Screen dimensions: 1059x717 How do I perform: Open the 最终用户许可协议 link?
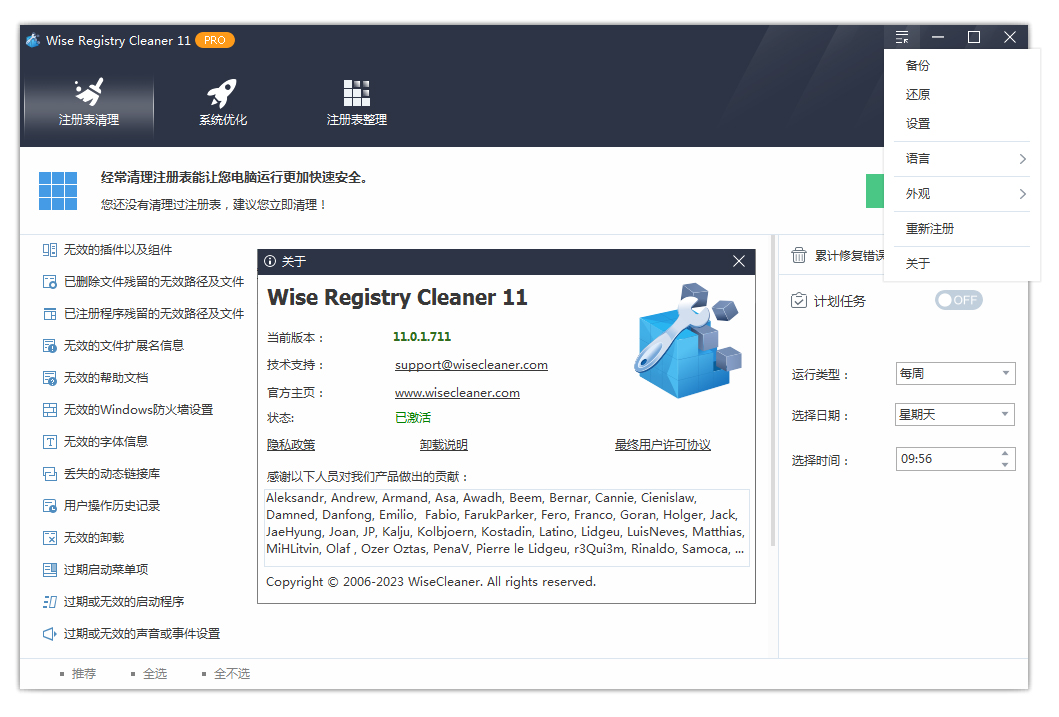663,445
